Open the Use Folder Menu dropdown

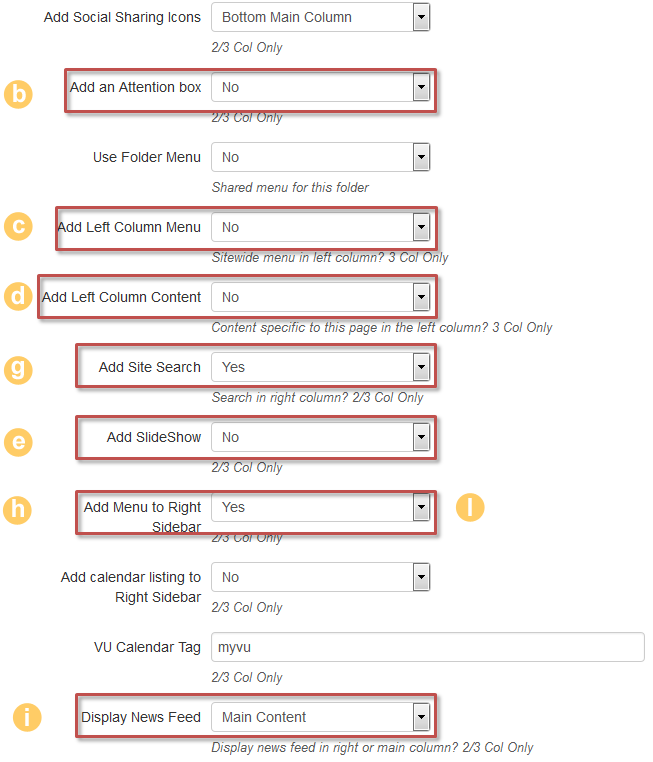pos(320,157)
